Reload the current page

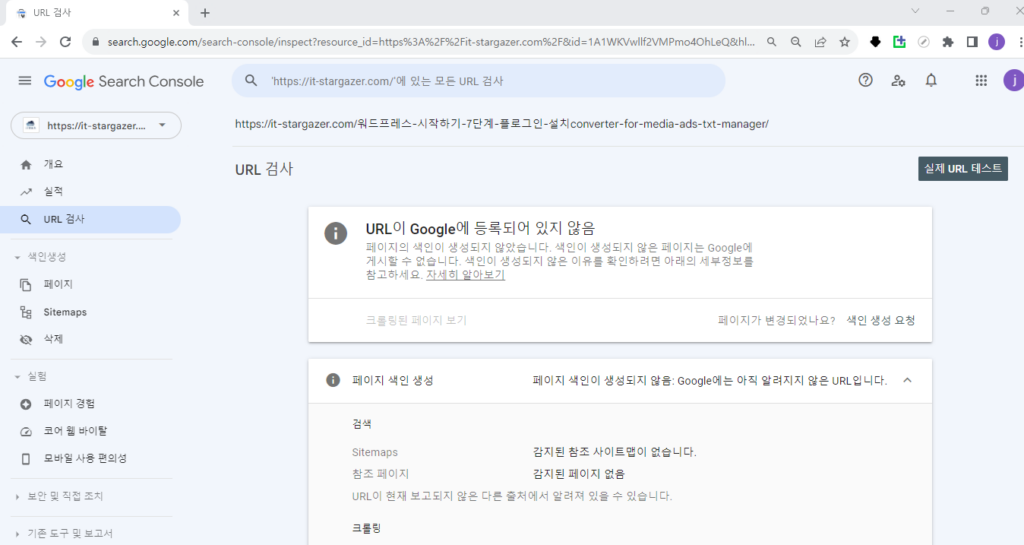point(65,42)
